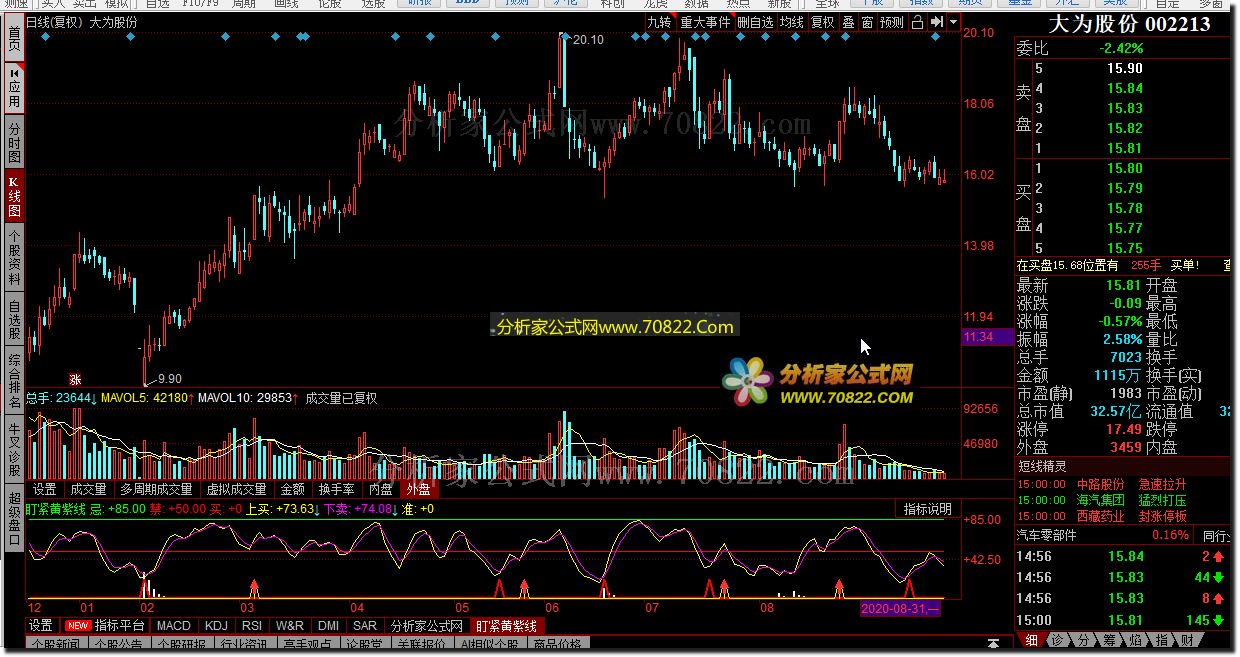
Task: Select the 财 finance tab
Action: (1187, 640)
